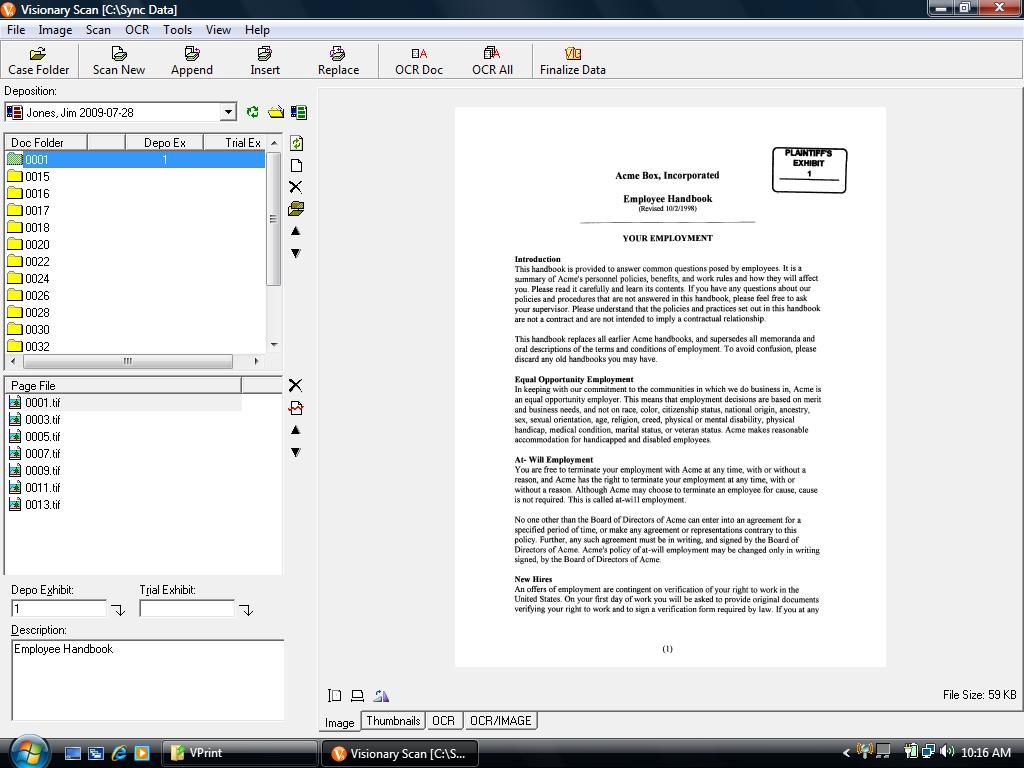Switch to the Thumbnails tab
The image size is (1024, 768).
pos(393,721)
